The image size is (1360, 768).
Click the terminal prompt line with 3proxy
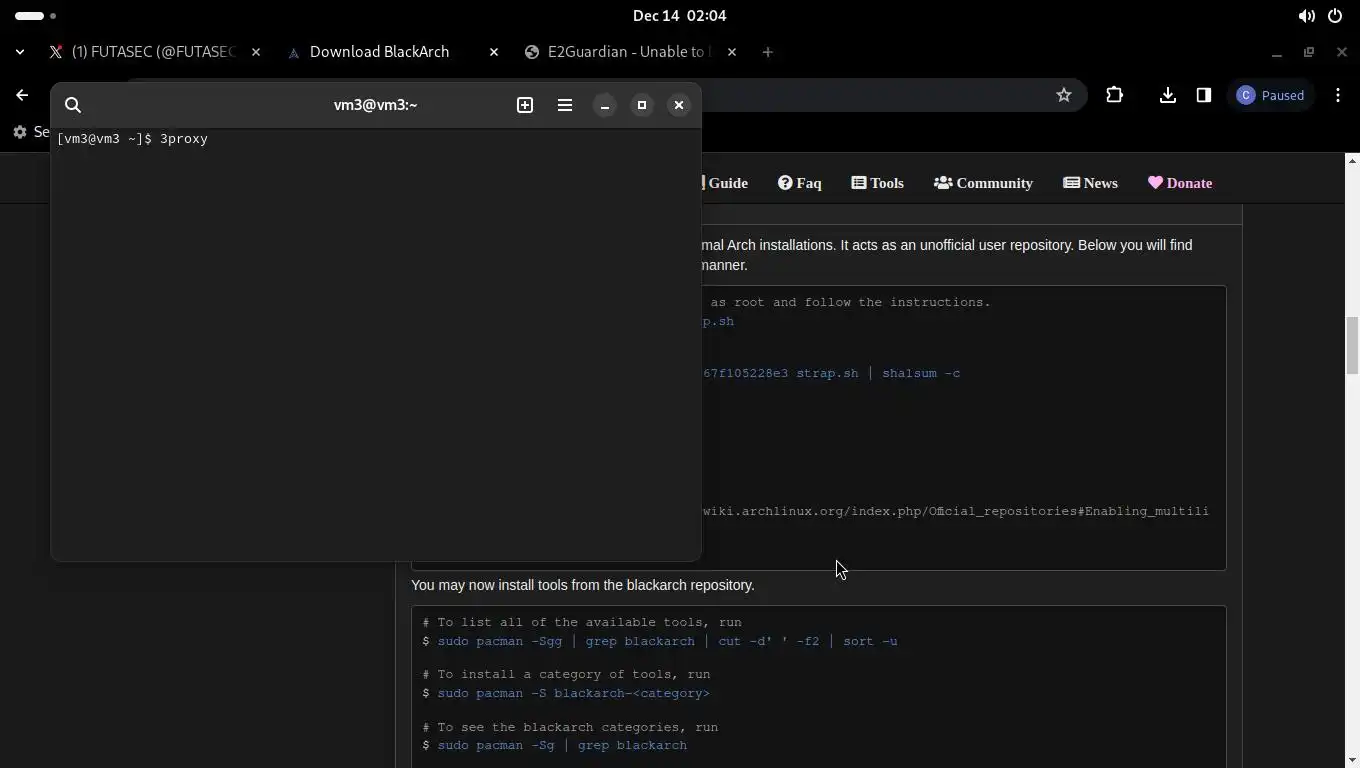click(133, 139)
